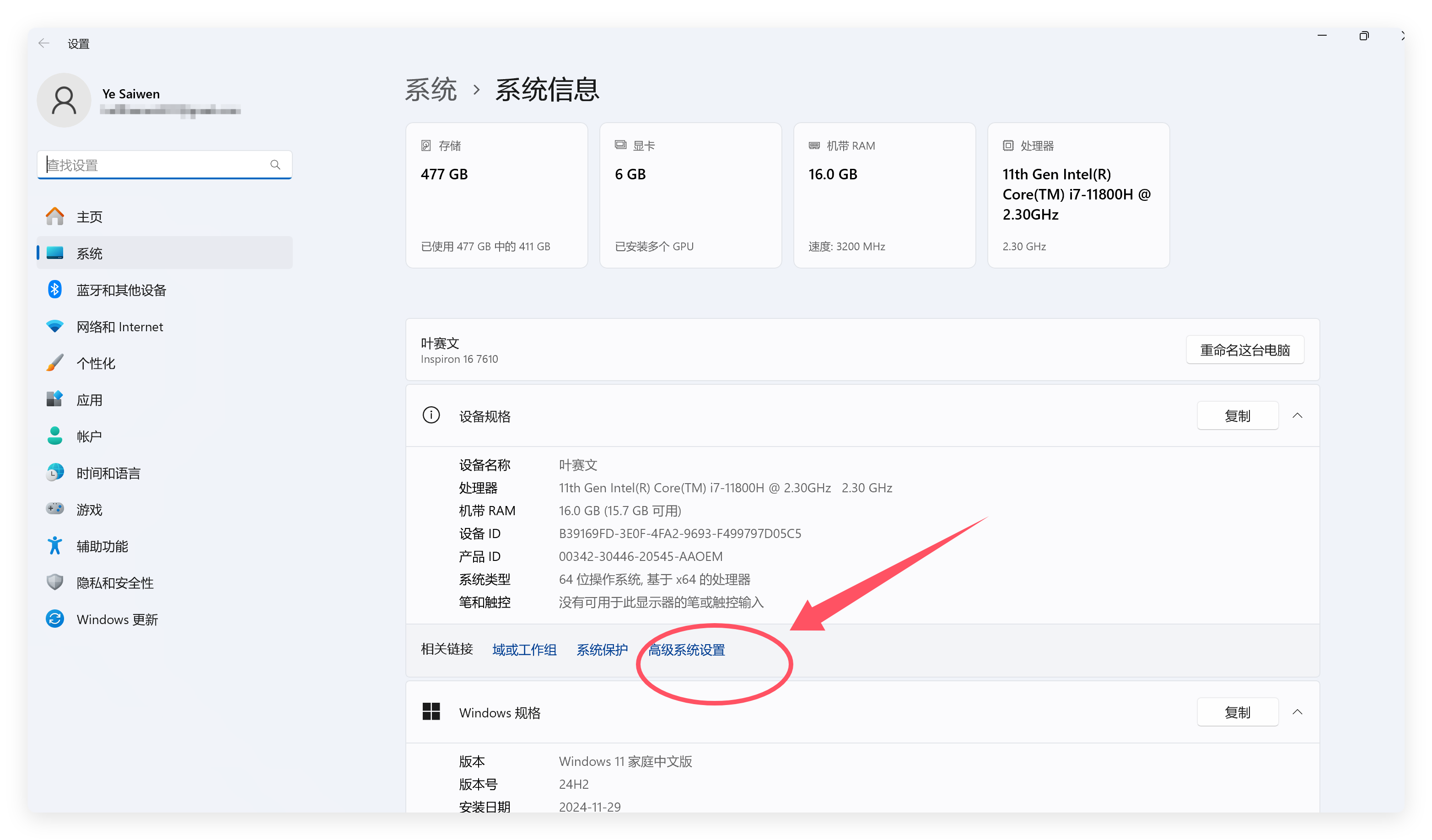
Task: Collapse the Windows 规格 section chevron
Action: click(x=1297, y=711)
